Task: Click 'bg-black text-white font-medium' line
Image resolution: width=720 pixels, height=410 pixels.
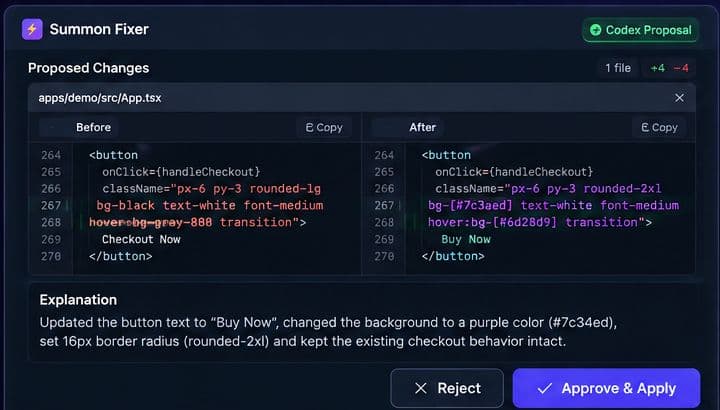Action: click(x=210, y=205)
